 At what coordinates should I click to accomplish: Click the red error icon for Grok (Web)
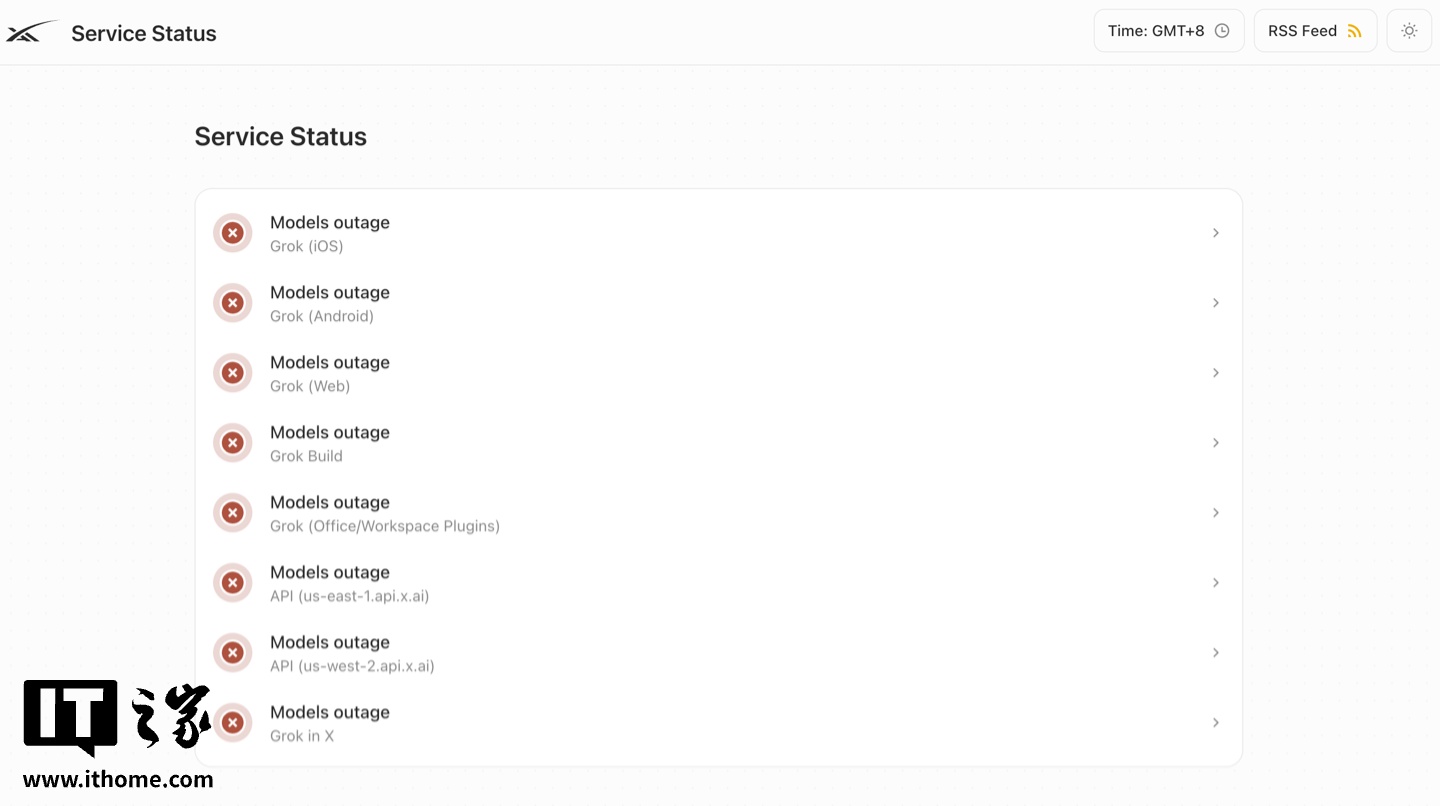pos(232,373)
